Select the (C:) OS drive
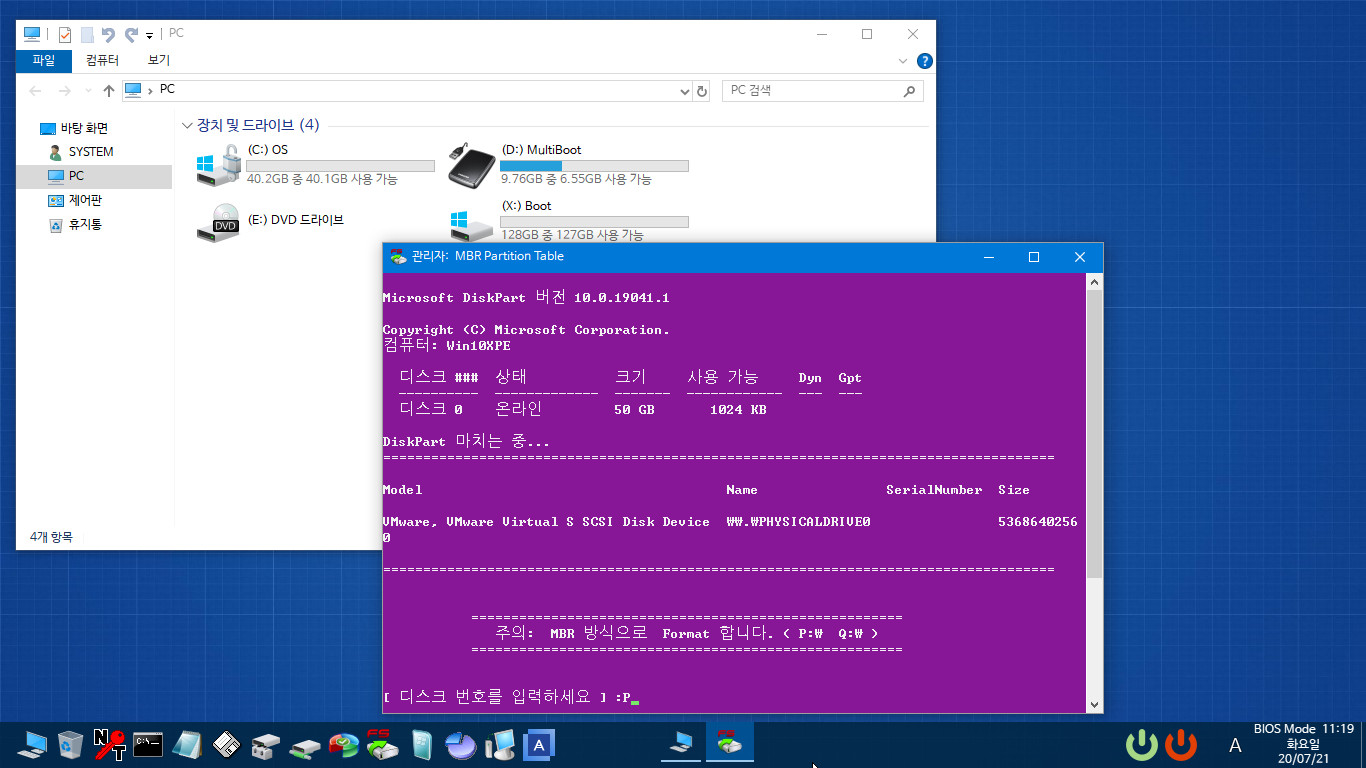The image size is (1366, 768). tap(316, 165)
